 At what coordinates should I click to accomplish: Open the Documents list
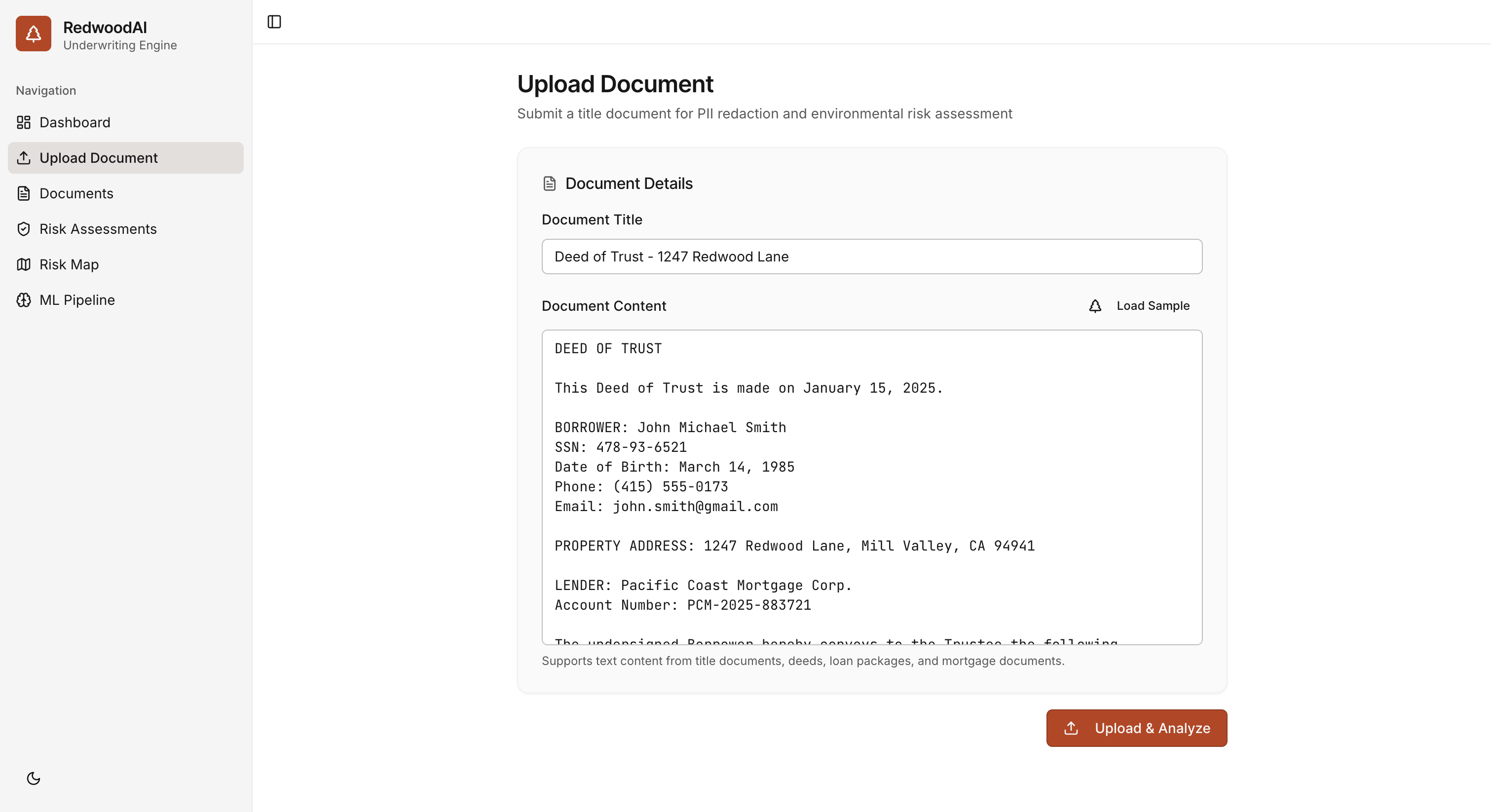pos(76,193)
